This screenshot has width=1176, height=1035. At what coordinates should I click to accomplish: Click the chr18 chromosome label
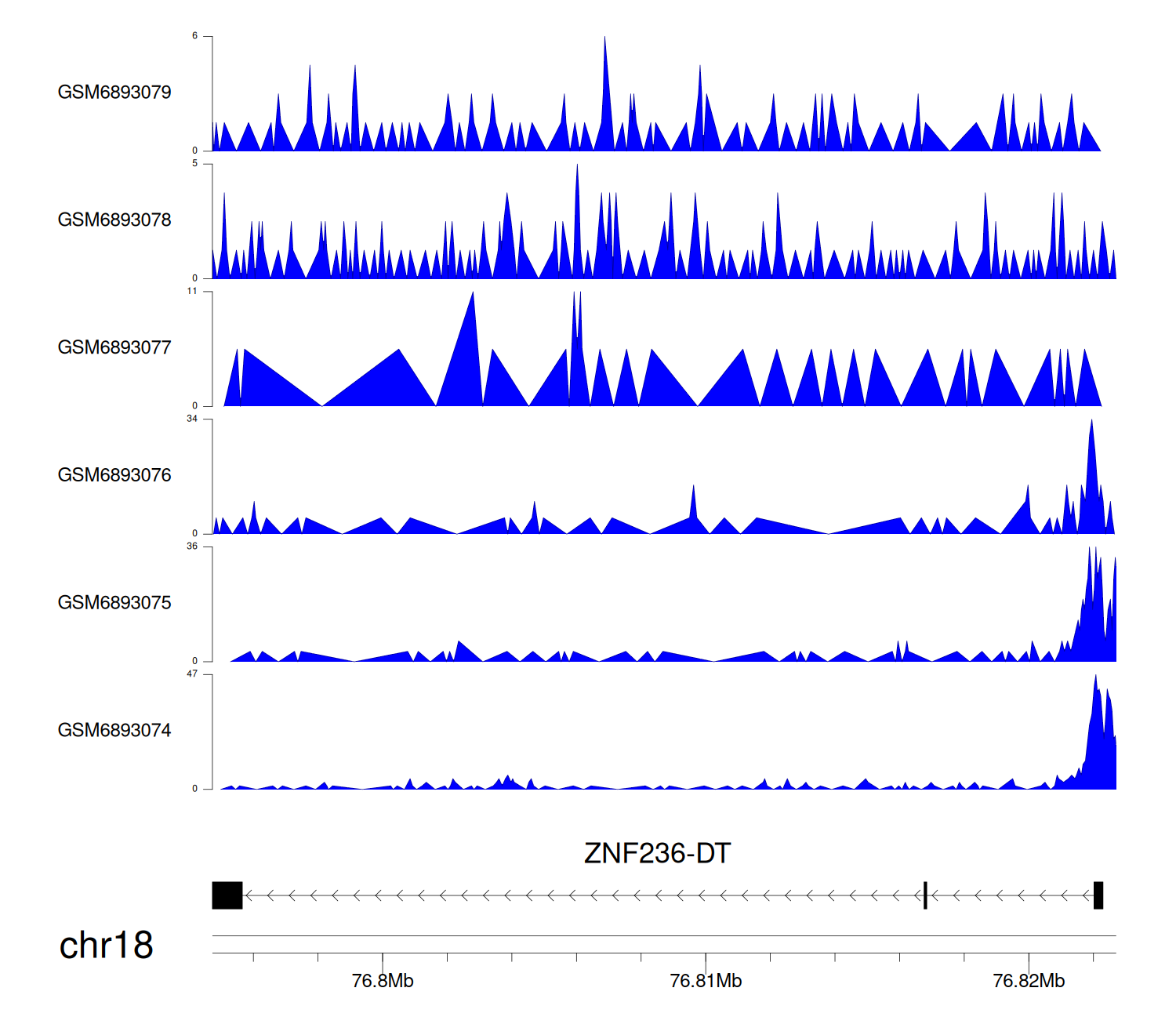pos(106,946)
